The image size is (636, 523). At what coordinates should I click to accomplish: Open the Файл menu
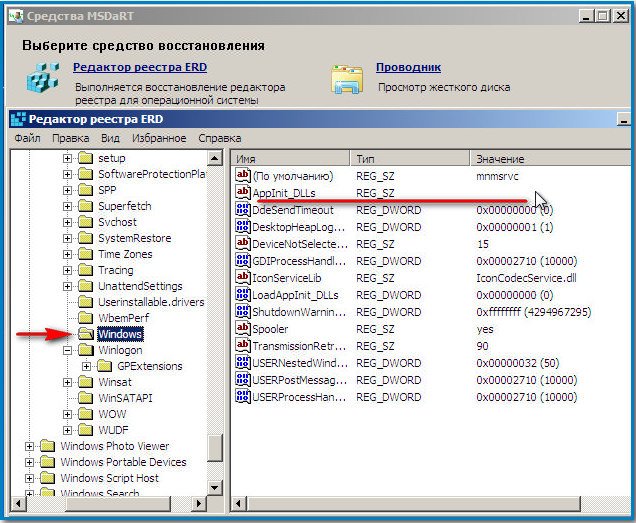tap(27, 138)
